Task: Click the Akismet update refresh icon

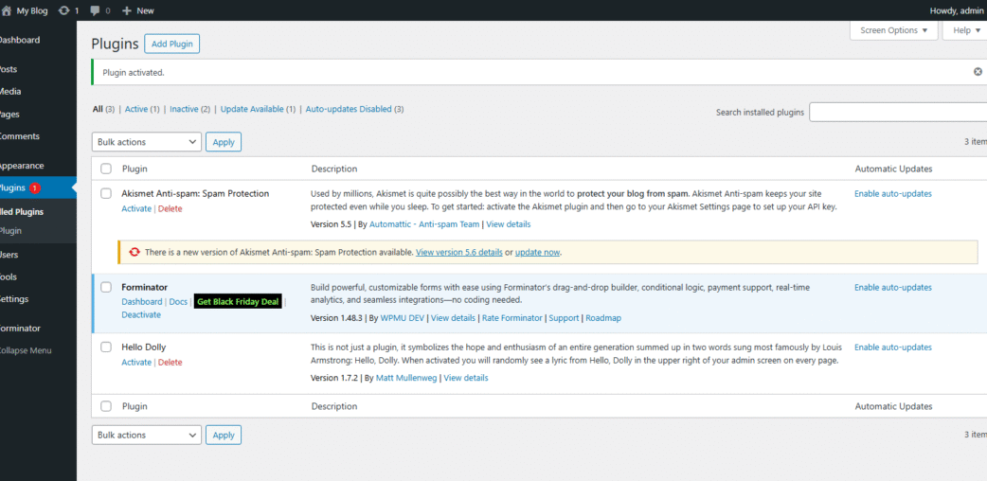Action: (x=134, y=252)
